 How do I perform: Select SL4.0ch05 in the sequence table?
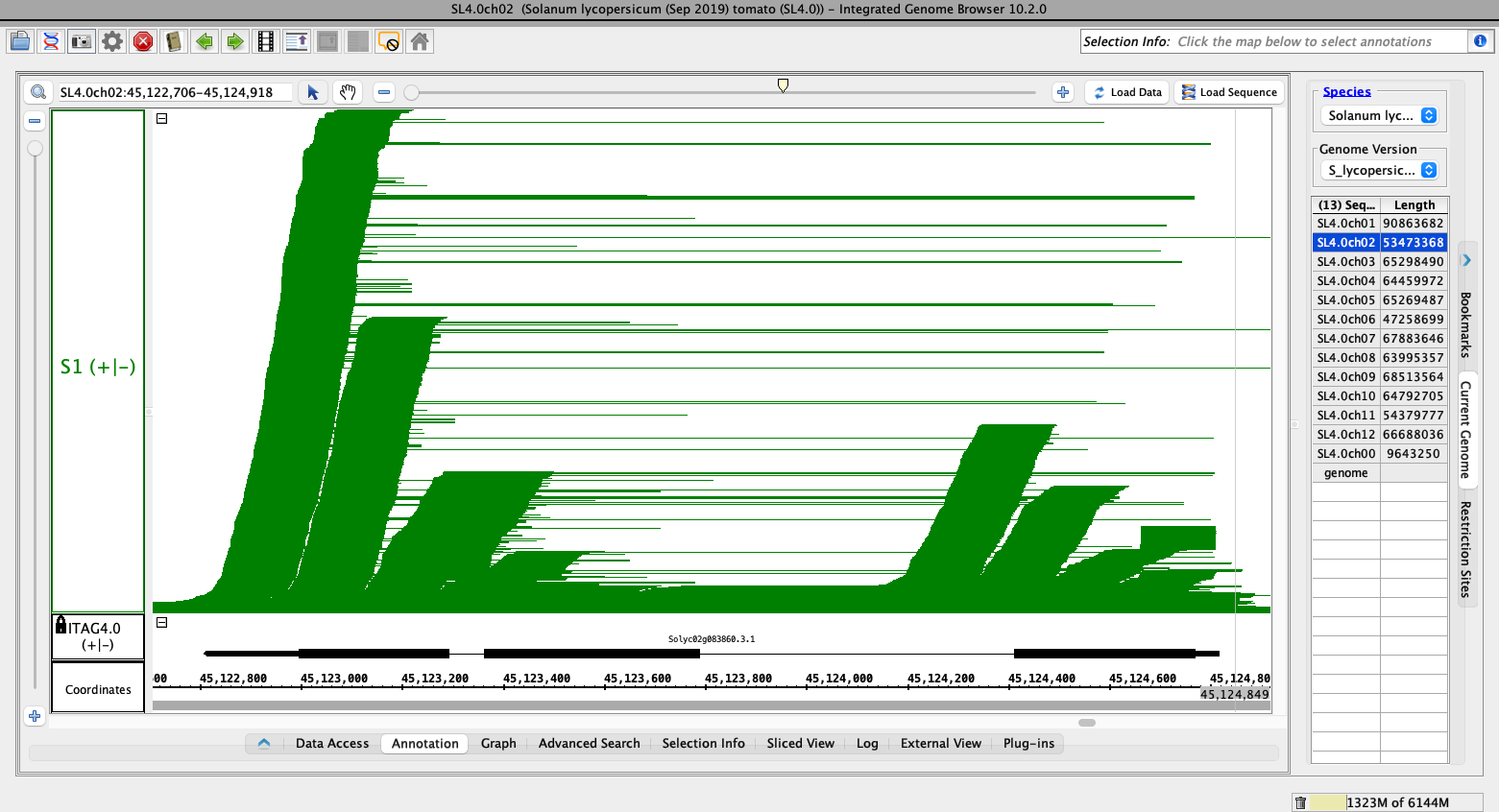(1345, 299)
